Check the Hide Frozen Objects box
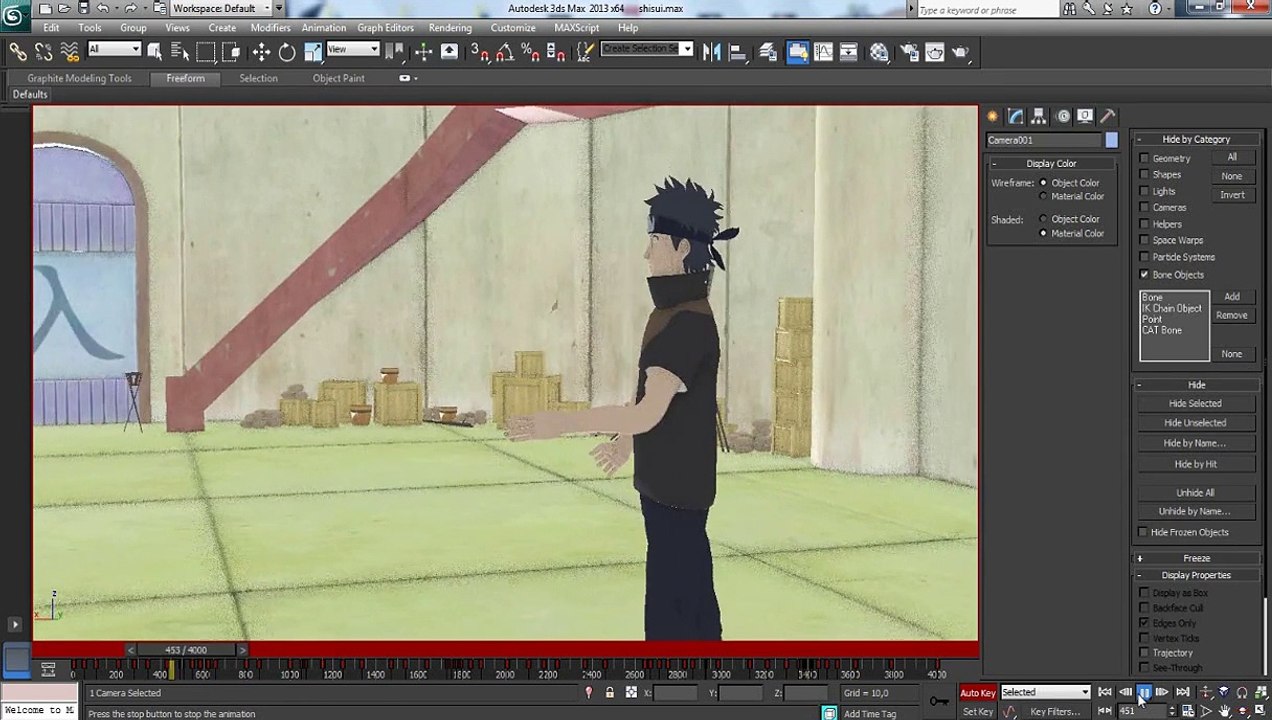Viewport: 1272px width, 720px height. (1143, 532)
